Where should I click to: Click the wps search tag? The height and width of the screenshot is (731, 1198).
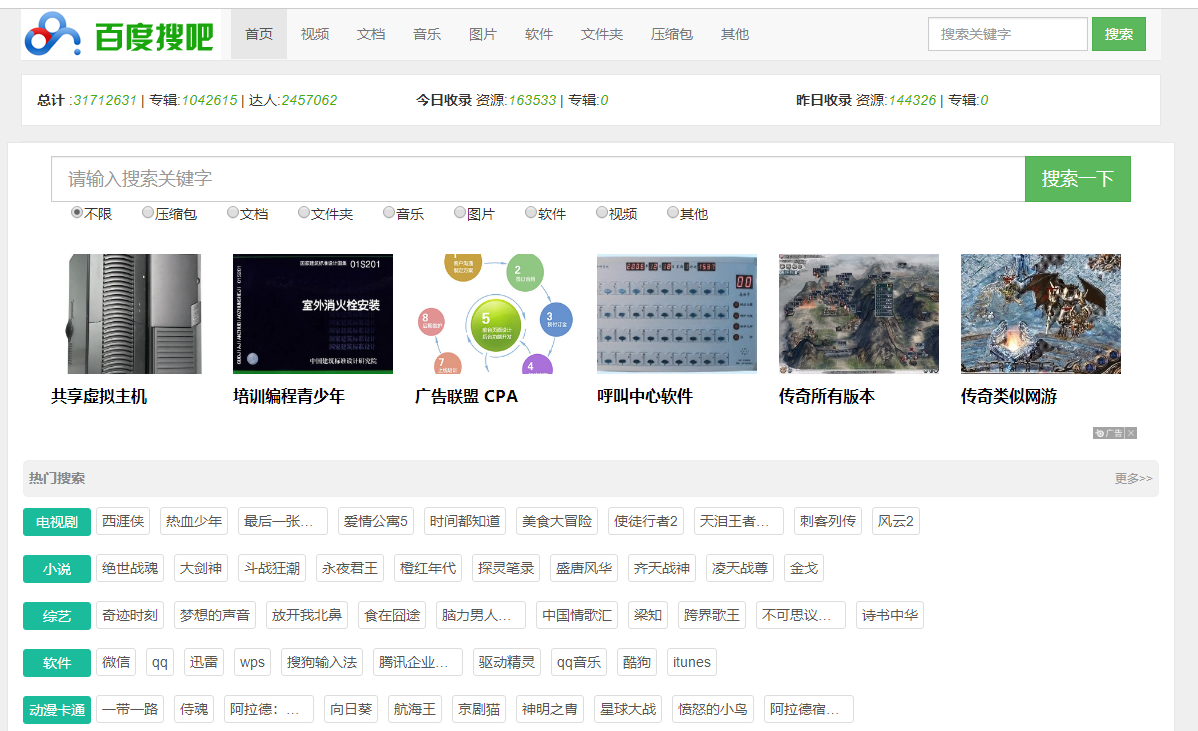252,662
